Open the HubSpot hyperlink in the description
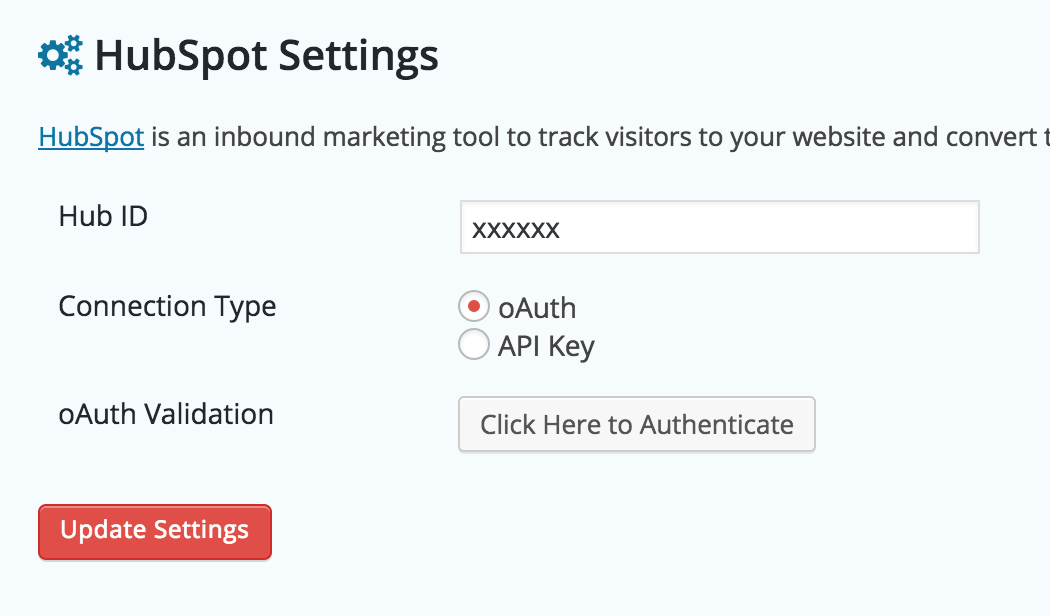 tap(91, 136)
